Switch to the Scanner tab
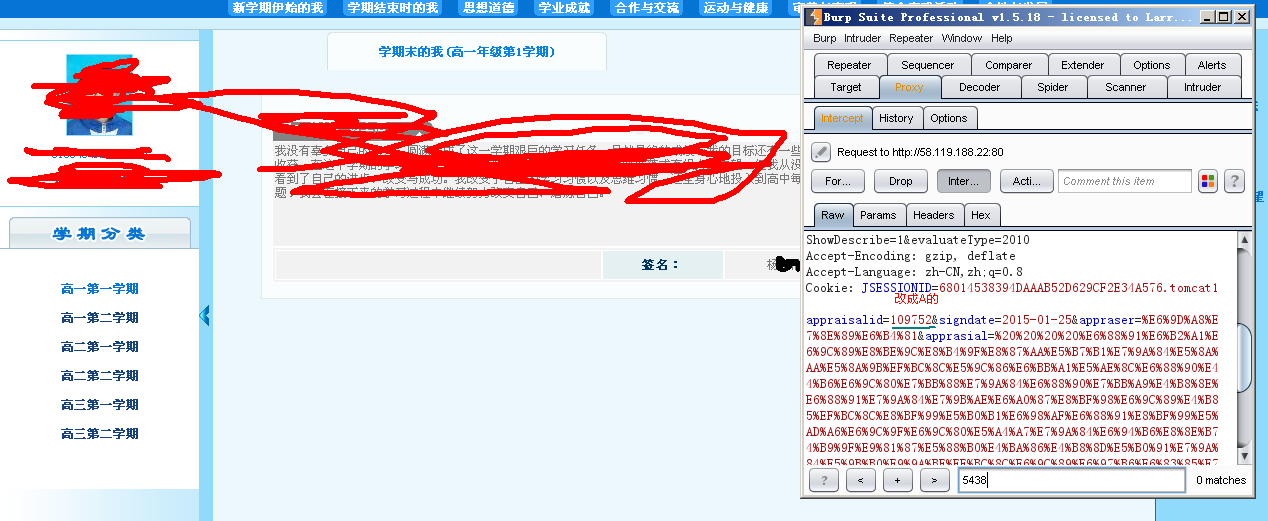1268x521 pixels. 1126,88
